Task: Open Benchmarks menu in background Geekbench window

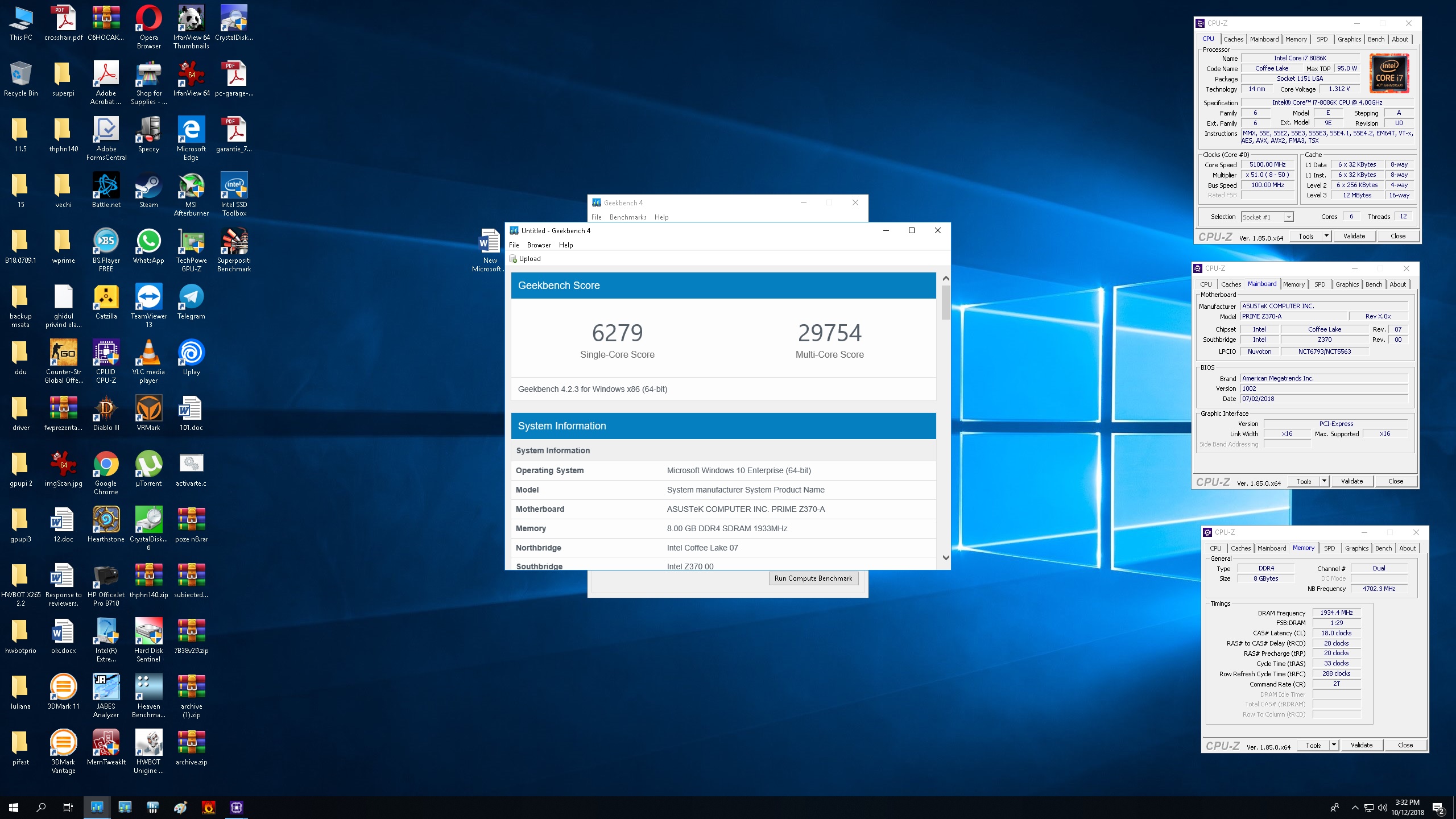Action: point(627,217)
